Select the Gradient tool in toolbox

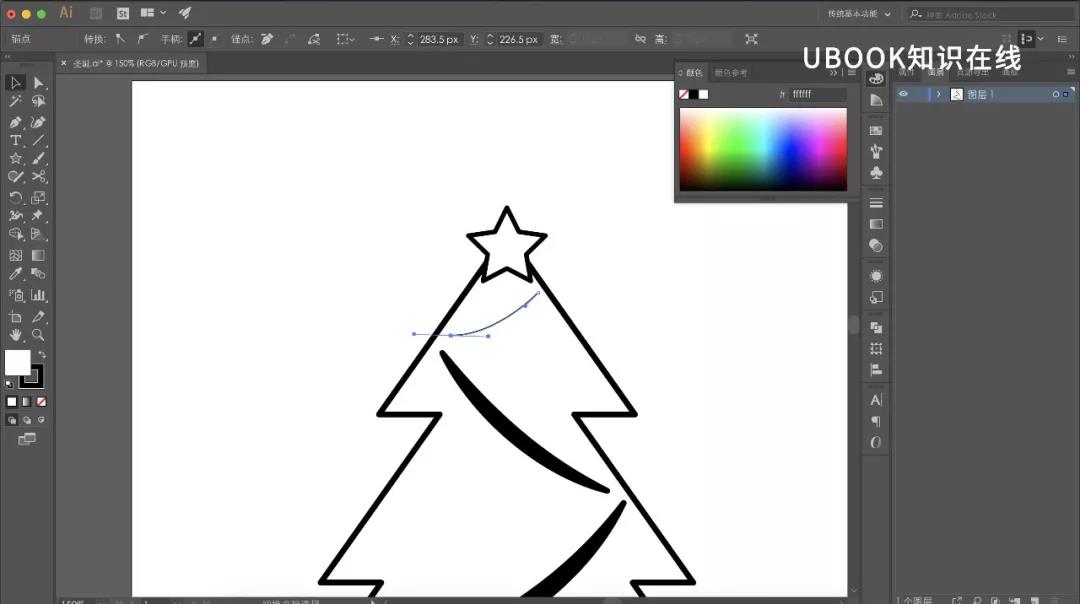point(38,256)
